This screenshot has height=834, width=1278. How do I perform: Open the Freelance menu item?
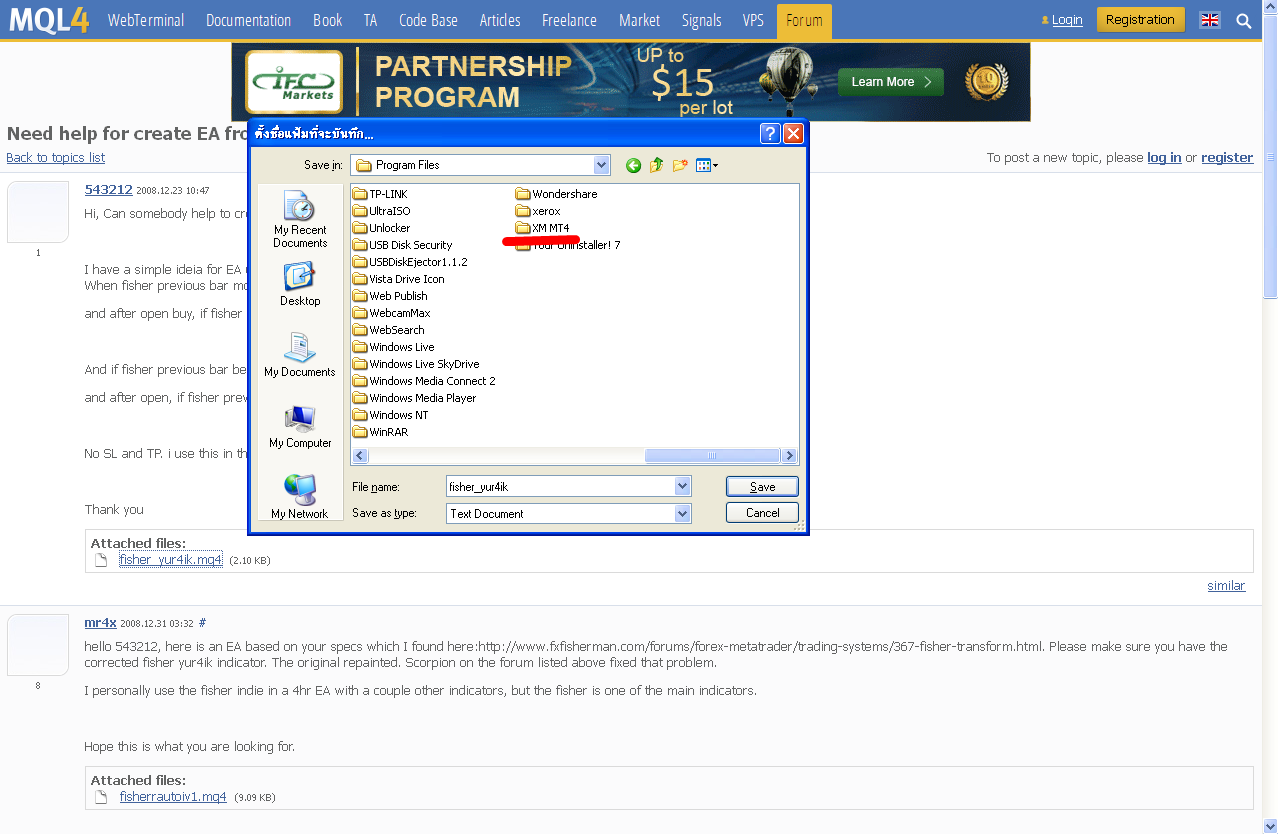click(569, 20)
